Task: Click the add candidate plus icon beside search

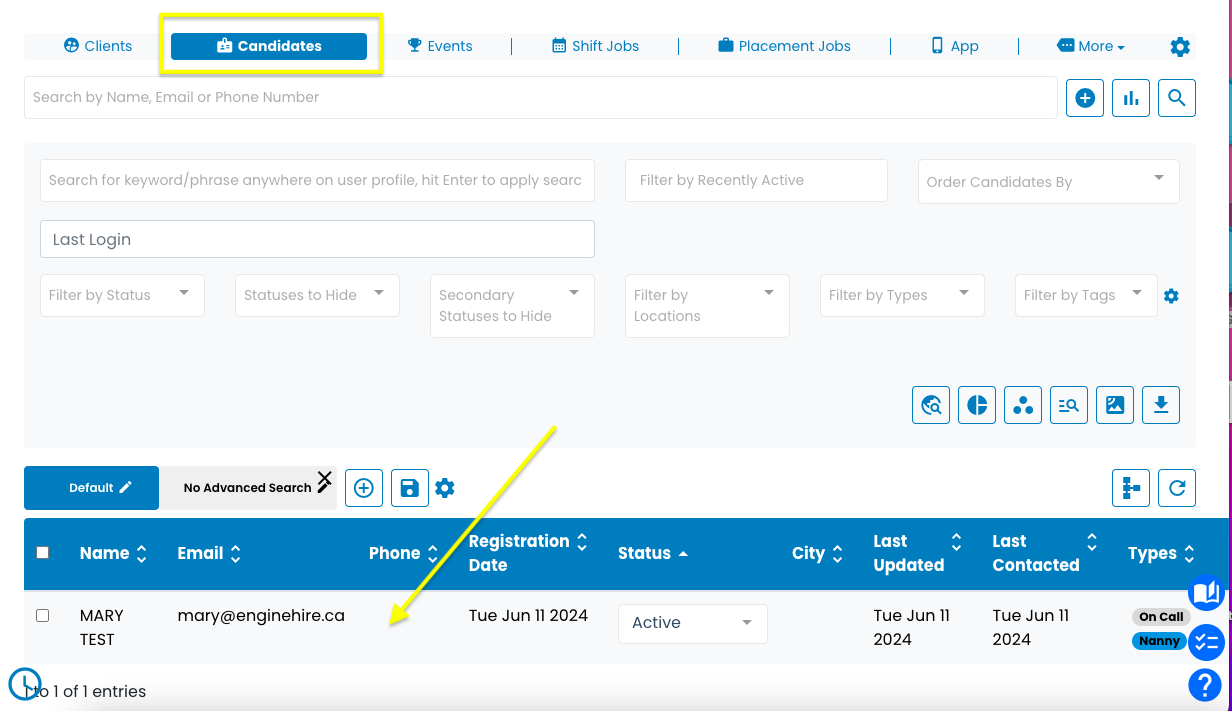Action: [x=1085, y=98]
